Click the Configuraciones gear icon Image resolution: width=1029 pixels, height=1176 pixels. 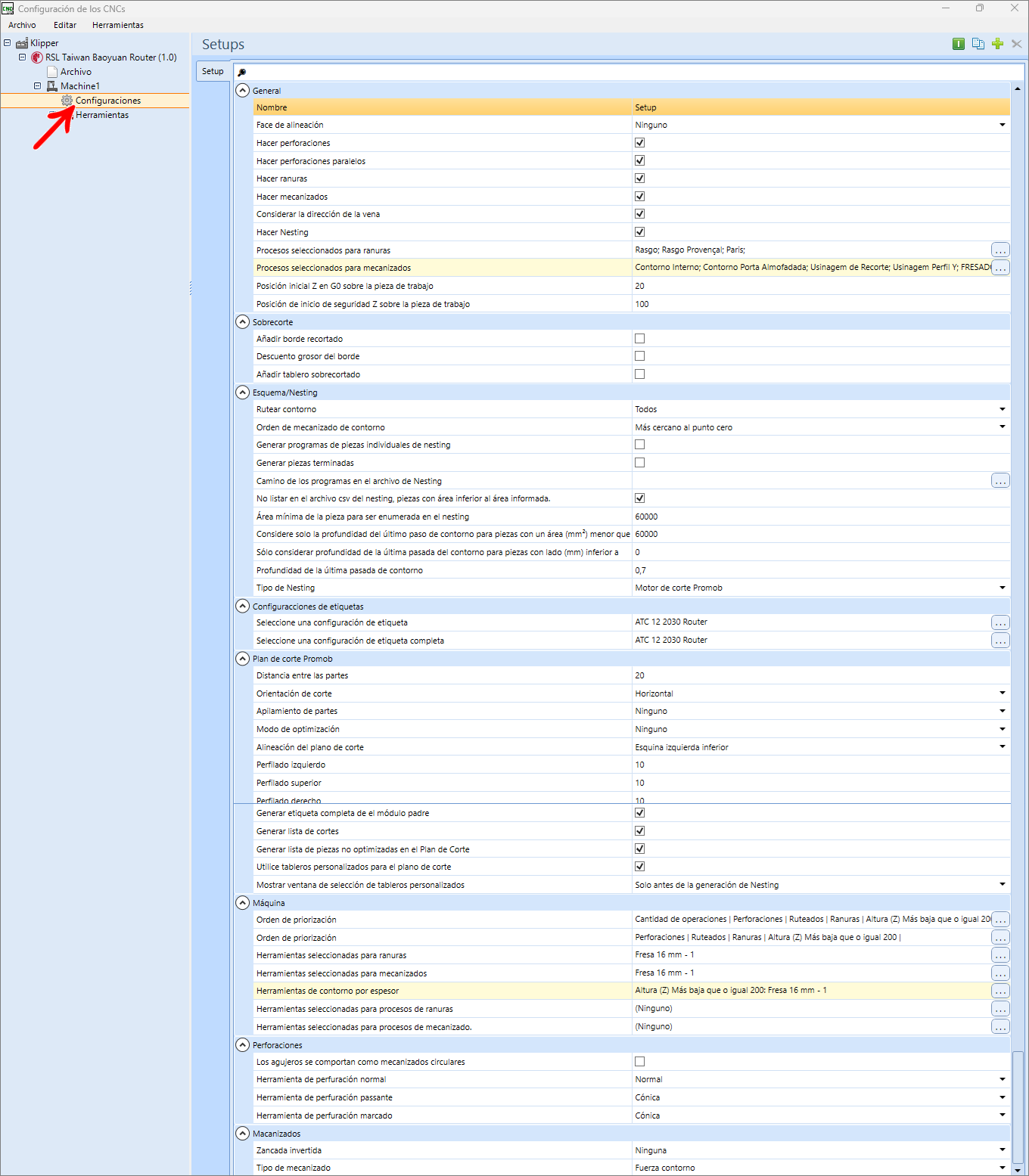coord(67,101)
